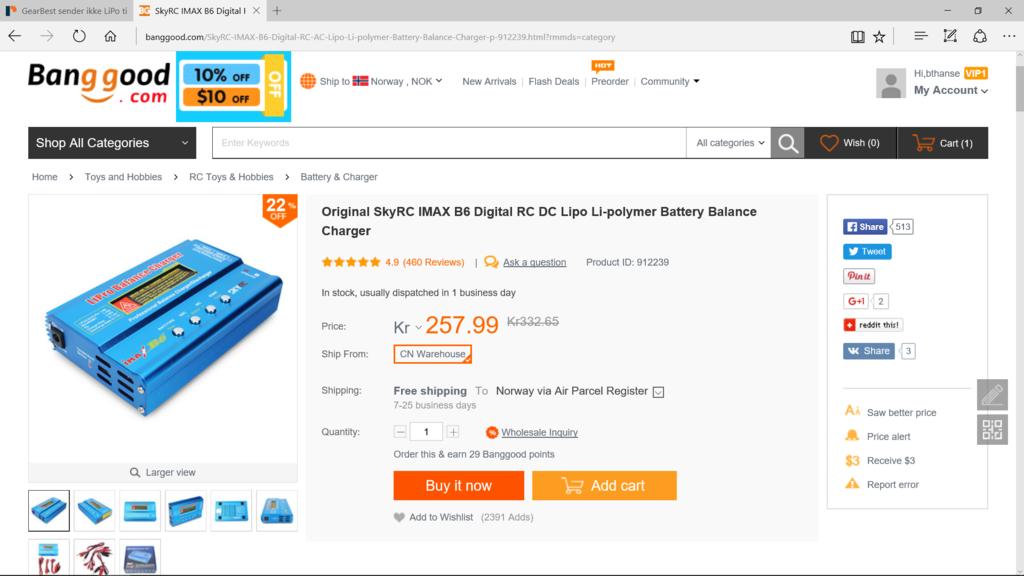The height and width of the screenshot is (576, 1024).
Task: Open the shopping Cart
Action: click(923, 143)
